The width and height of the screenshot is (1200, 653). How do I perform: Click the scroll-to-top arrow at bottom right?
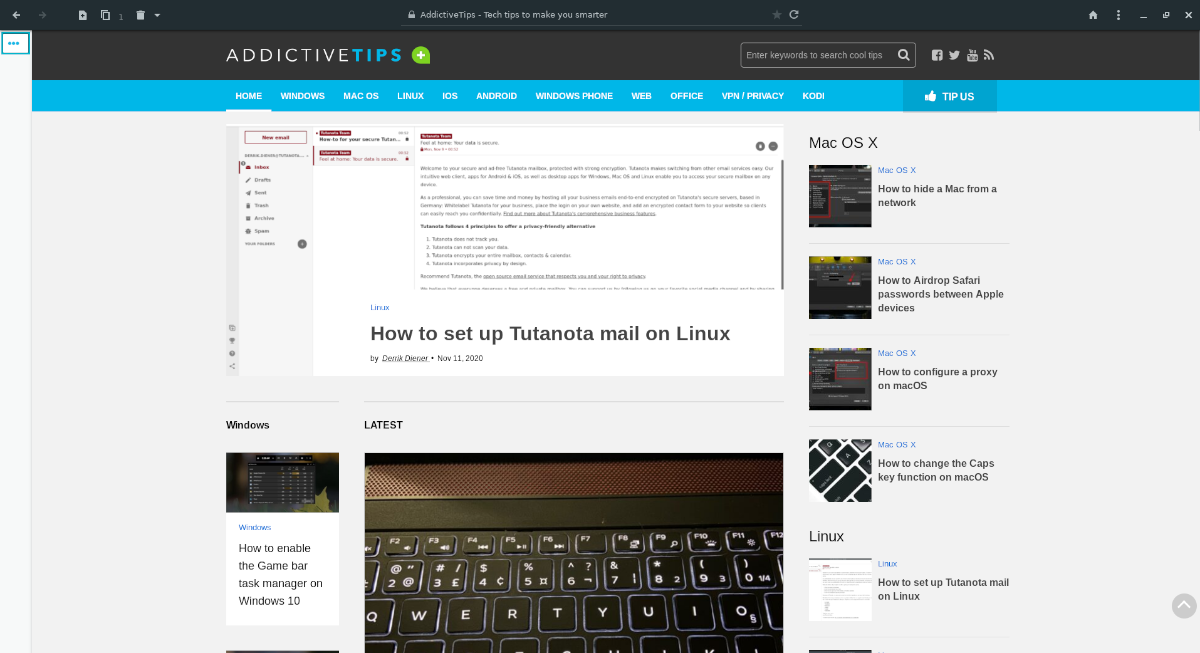(1184, 606)
